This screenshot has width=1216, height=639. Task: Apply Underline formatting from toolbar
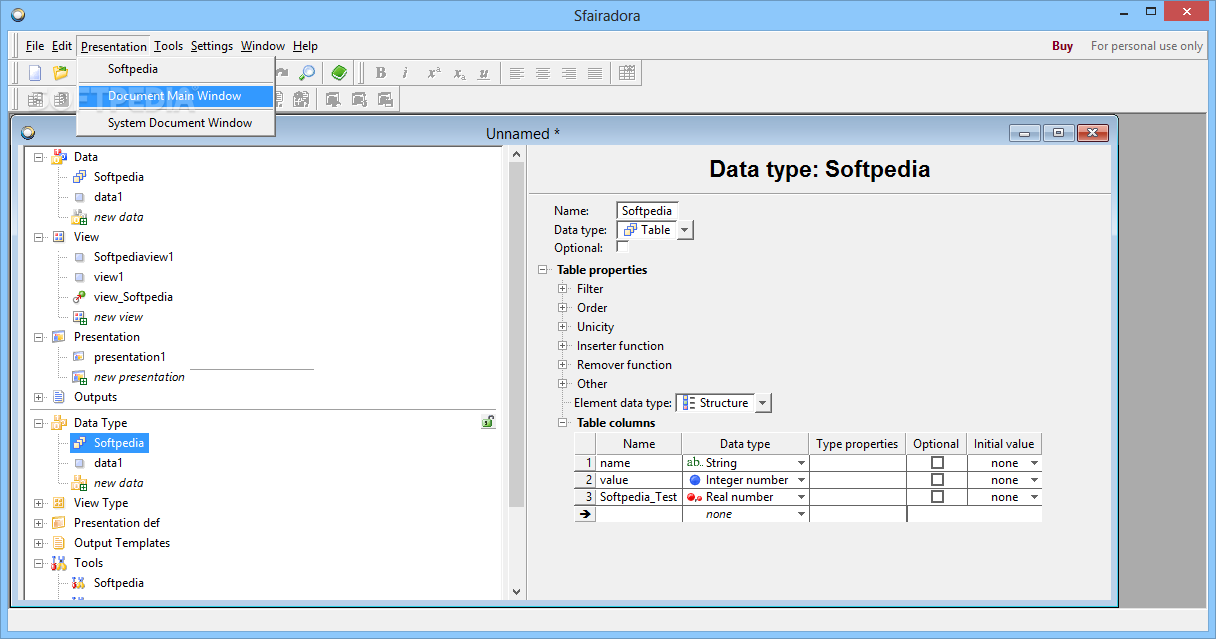(x=484, y=73)
